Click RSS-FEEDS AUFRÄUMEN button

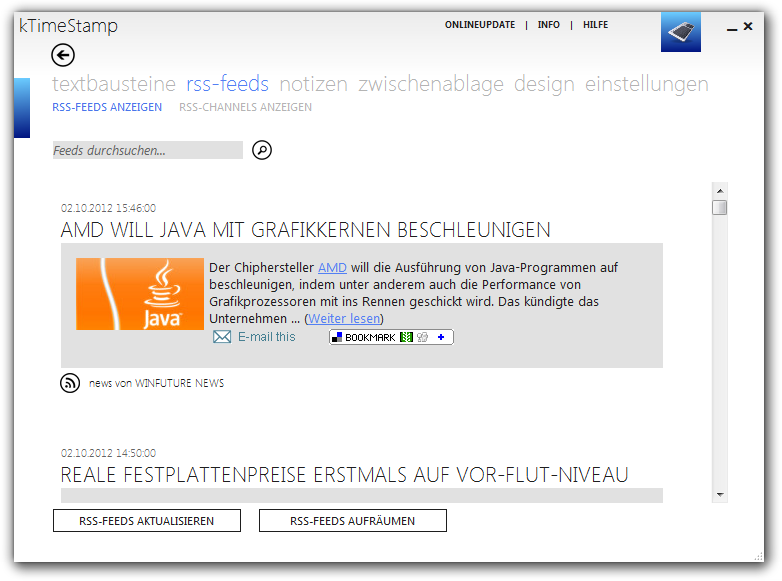point(353,521)
